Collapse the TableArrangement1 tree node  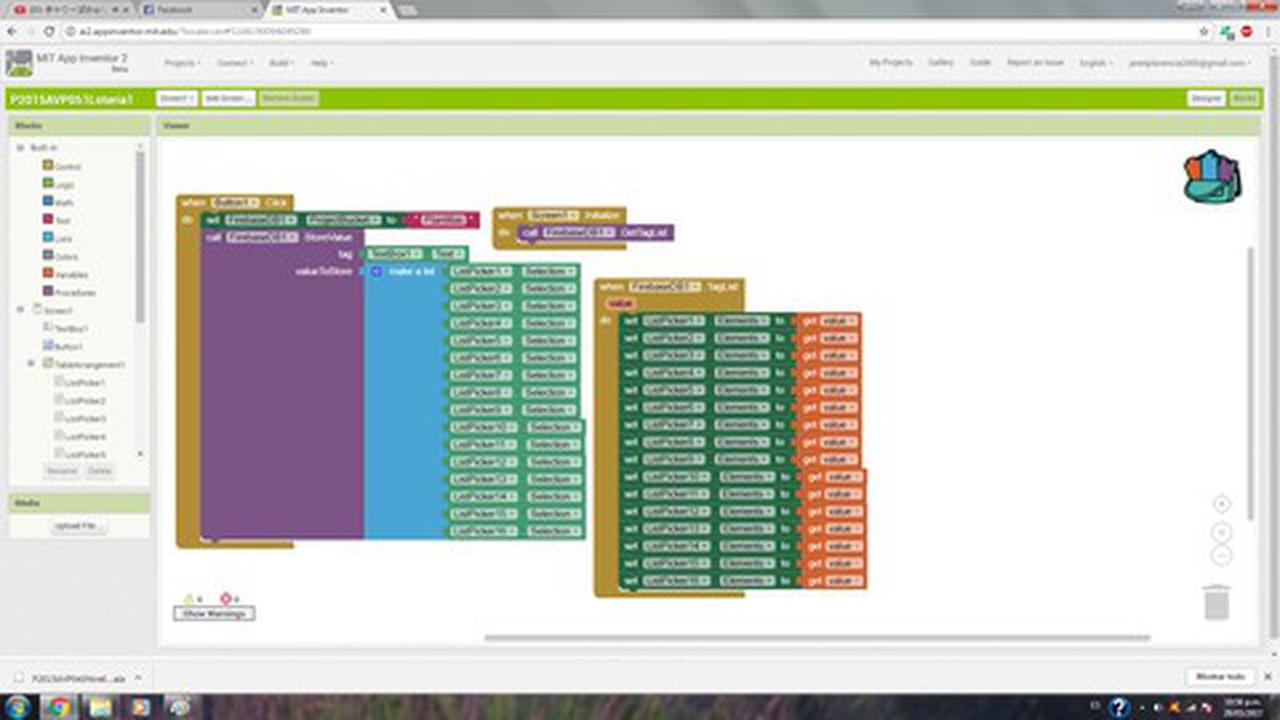pyautogui.click(x=31, y=364)
